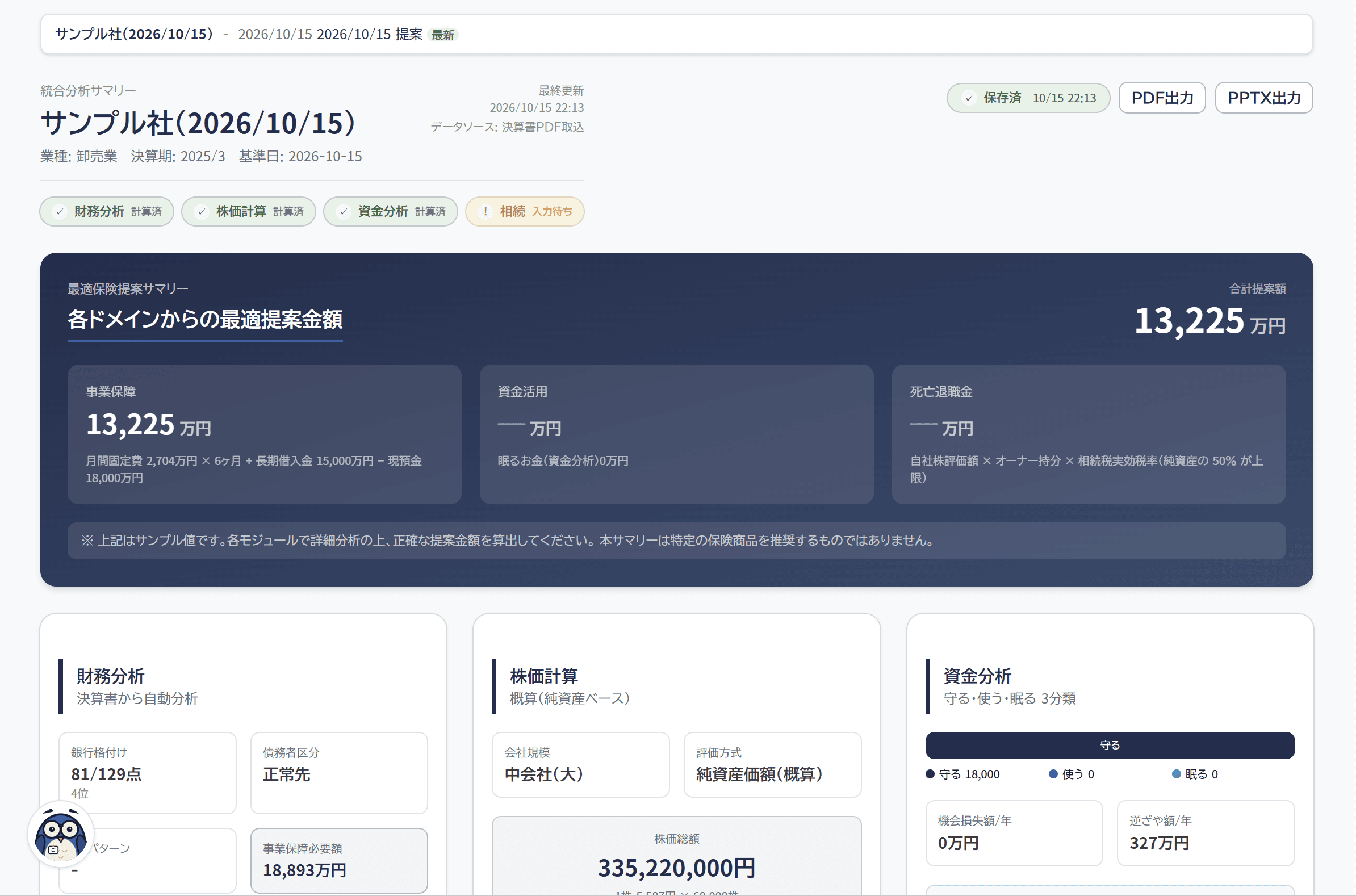Click the 会社規模 中会社(大) tile
1356x896 pixels.
point(580,765)
